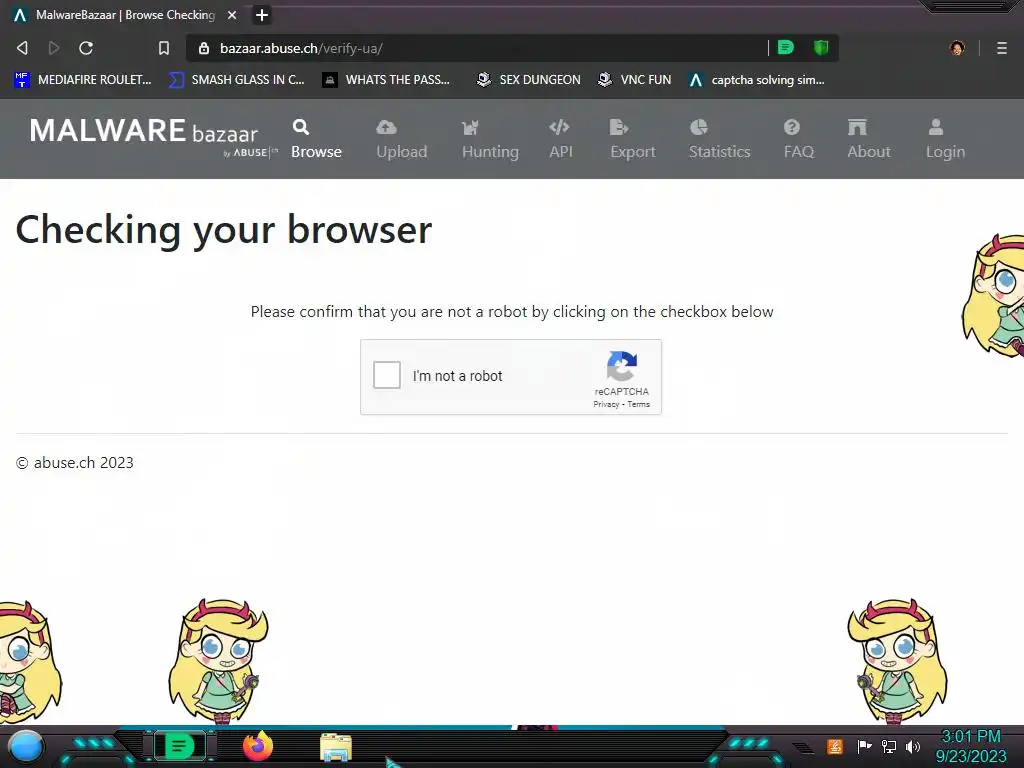Image resolution: width=1024 pixels, height=768 pixels.
Task: Open the MEDIAFIRE ROULET... bookmark
Action: [83, 80]
